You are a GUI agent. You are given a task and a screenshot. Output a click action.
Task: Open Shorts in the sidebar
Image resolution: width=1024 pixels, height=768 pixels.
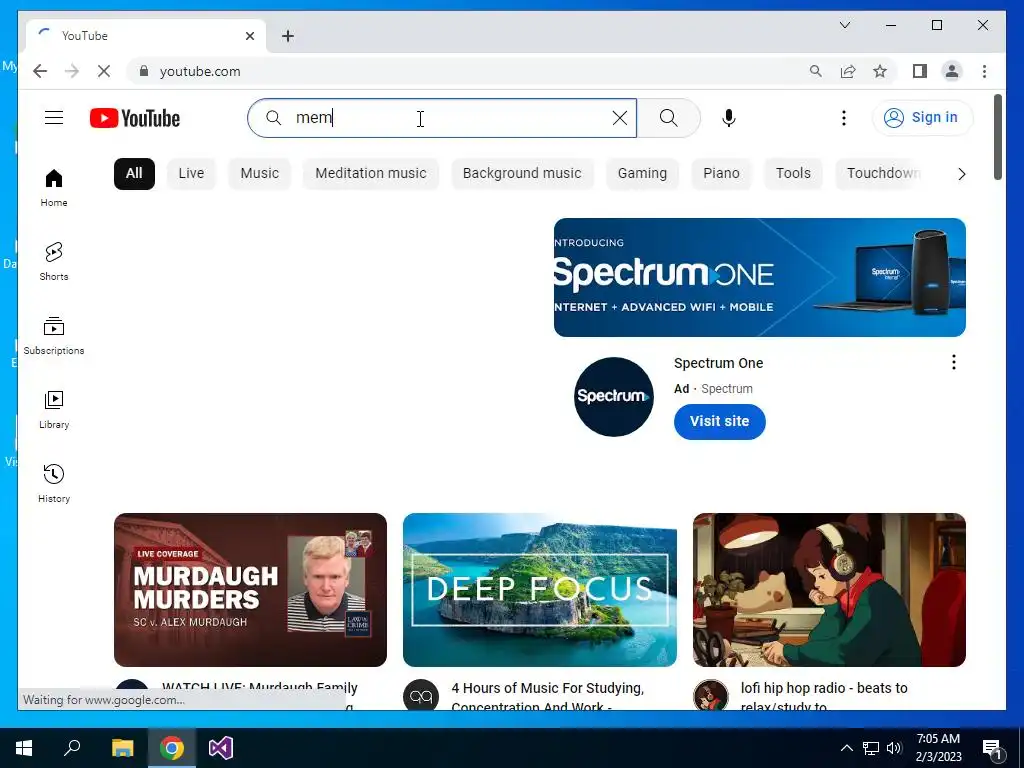coord(54,262)
